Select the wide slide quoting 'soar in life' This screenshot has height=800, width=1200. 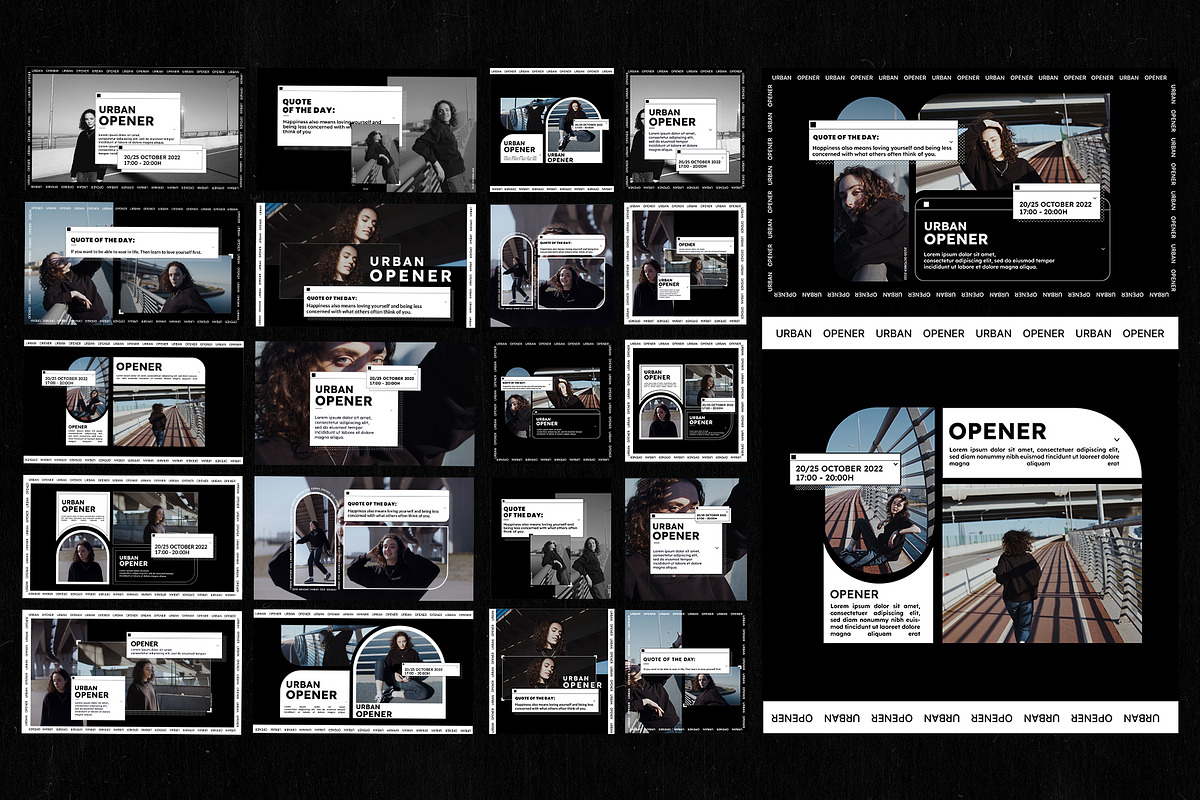tap(132, 264)
